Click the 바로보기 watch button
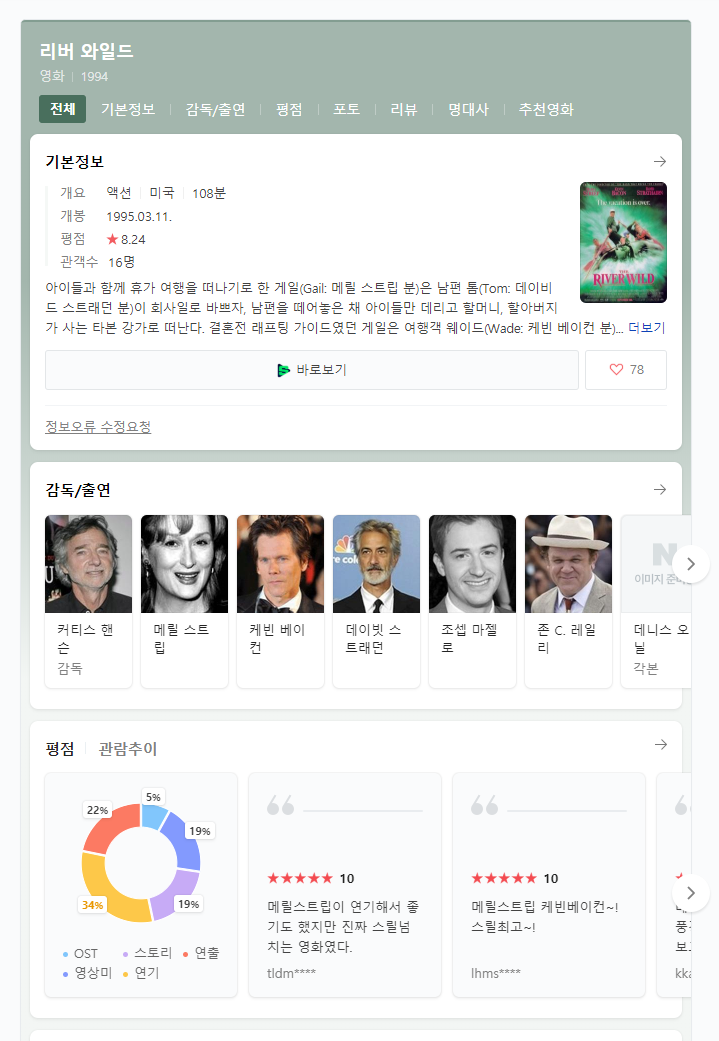This screenshot has height=1041, width=719. point(312,370)
